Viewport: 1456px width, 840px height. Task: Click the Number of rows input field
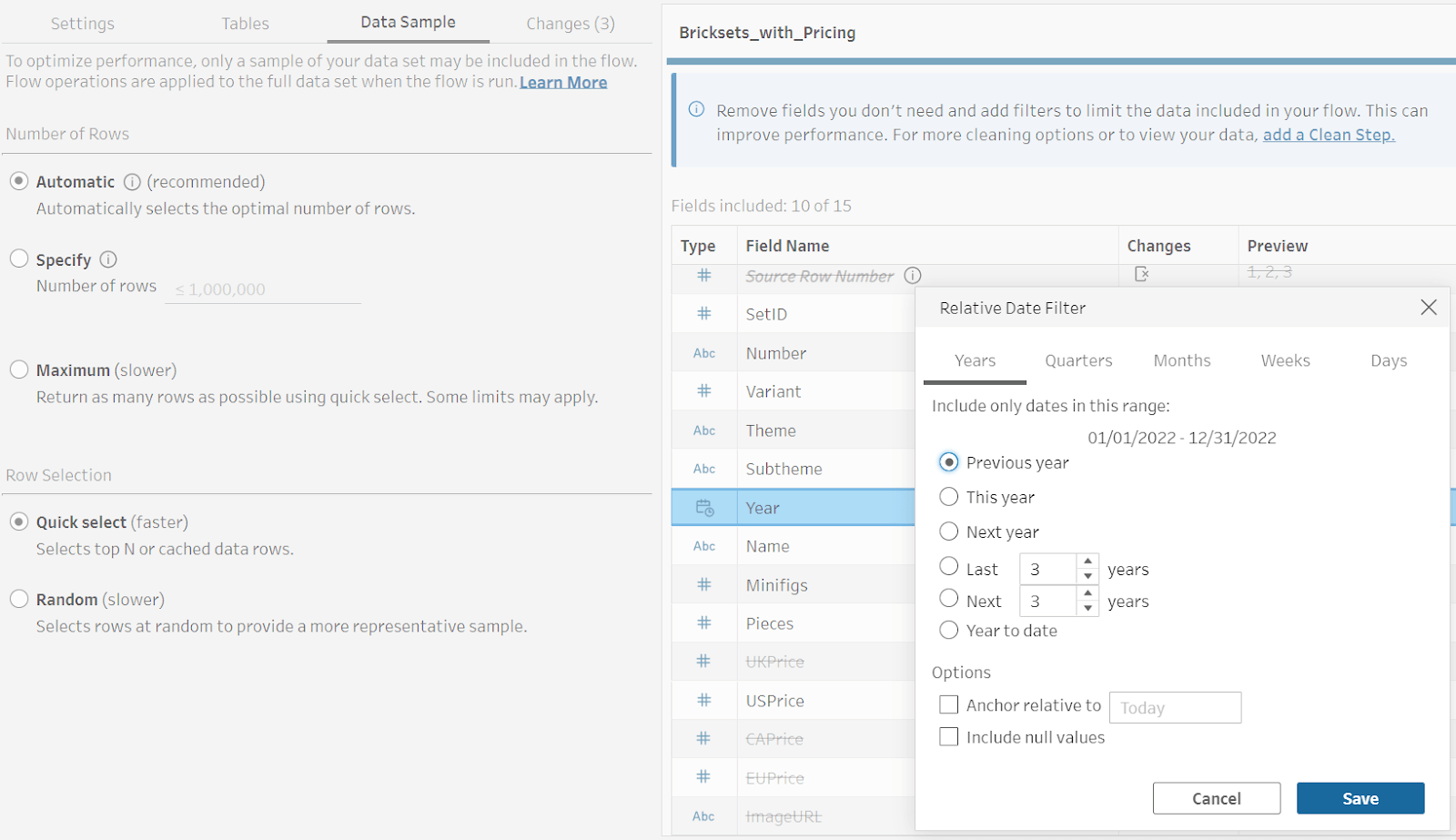tap(263, 289)
